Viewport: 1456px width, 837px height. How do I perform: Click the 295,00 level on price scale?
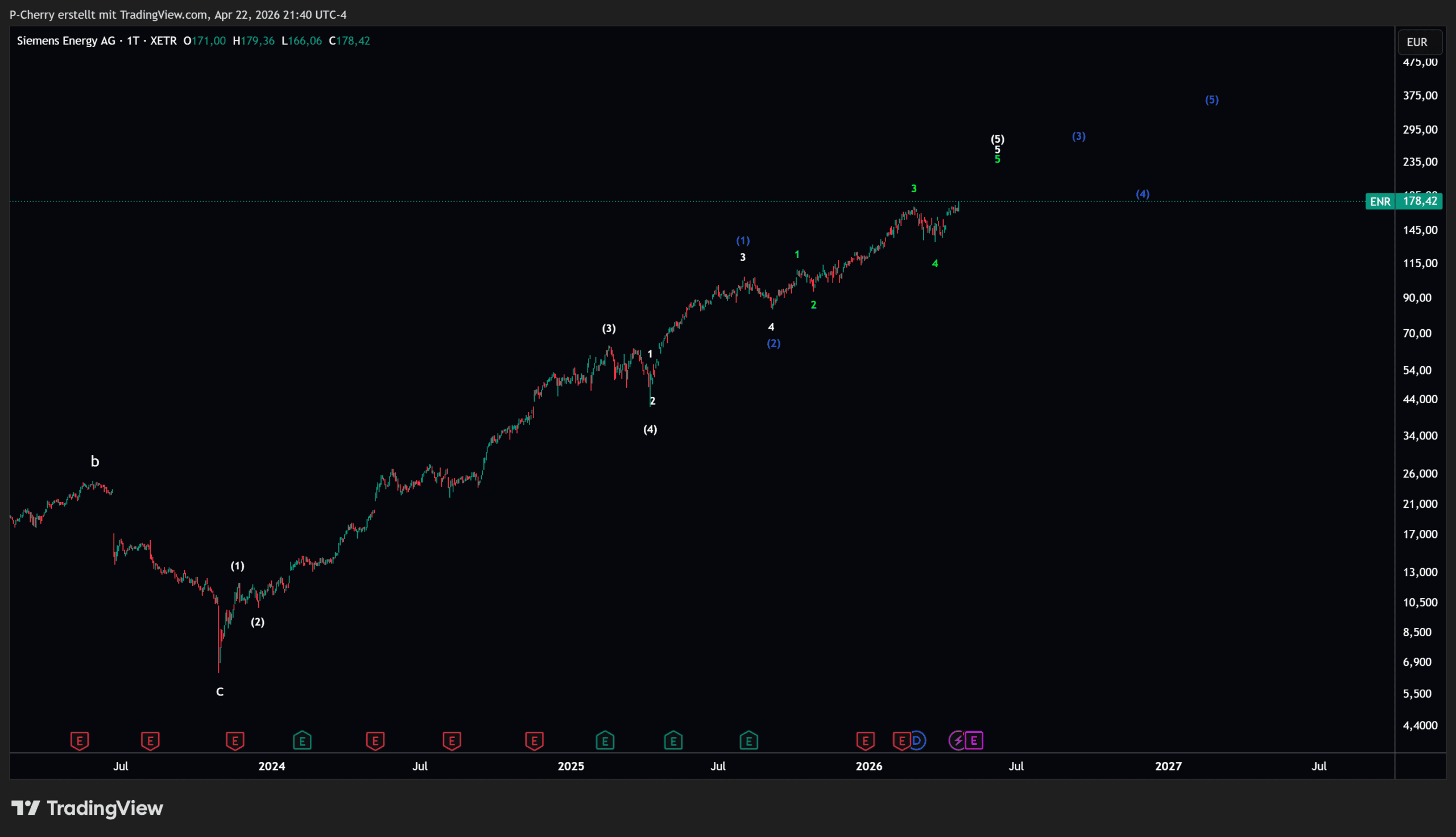pos(1420,129)
